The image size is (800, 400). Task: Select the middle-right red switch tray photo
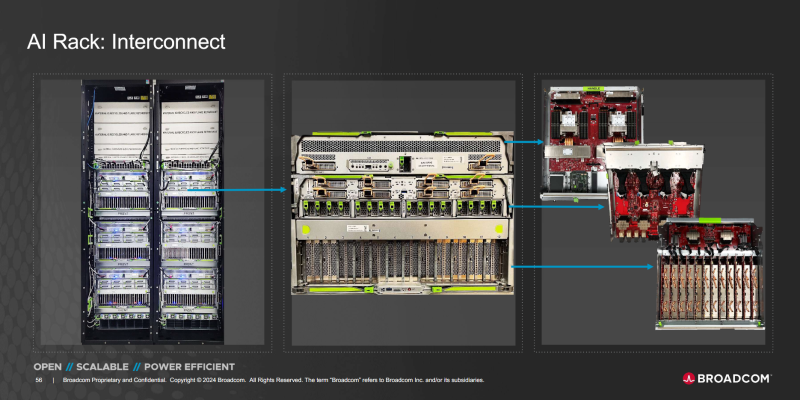pos(648,190)
